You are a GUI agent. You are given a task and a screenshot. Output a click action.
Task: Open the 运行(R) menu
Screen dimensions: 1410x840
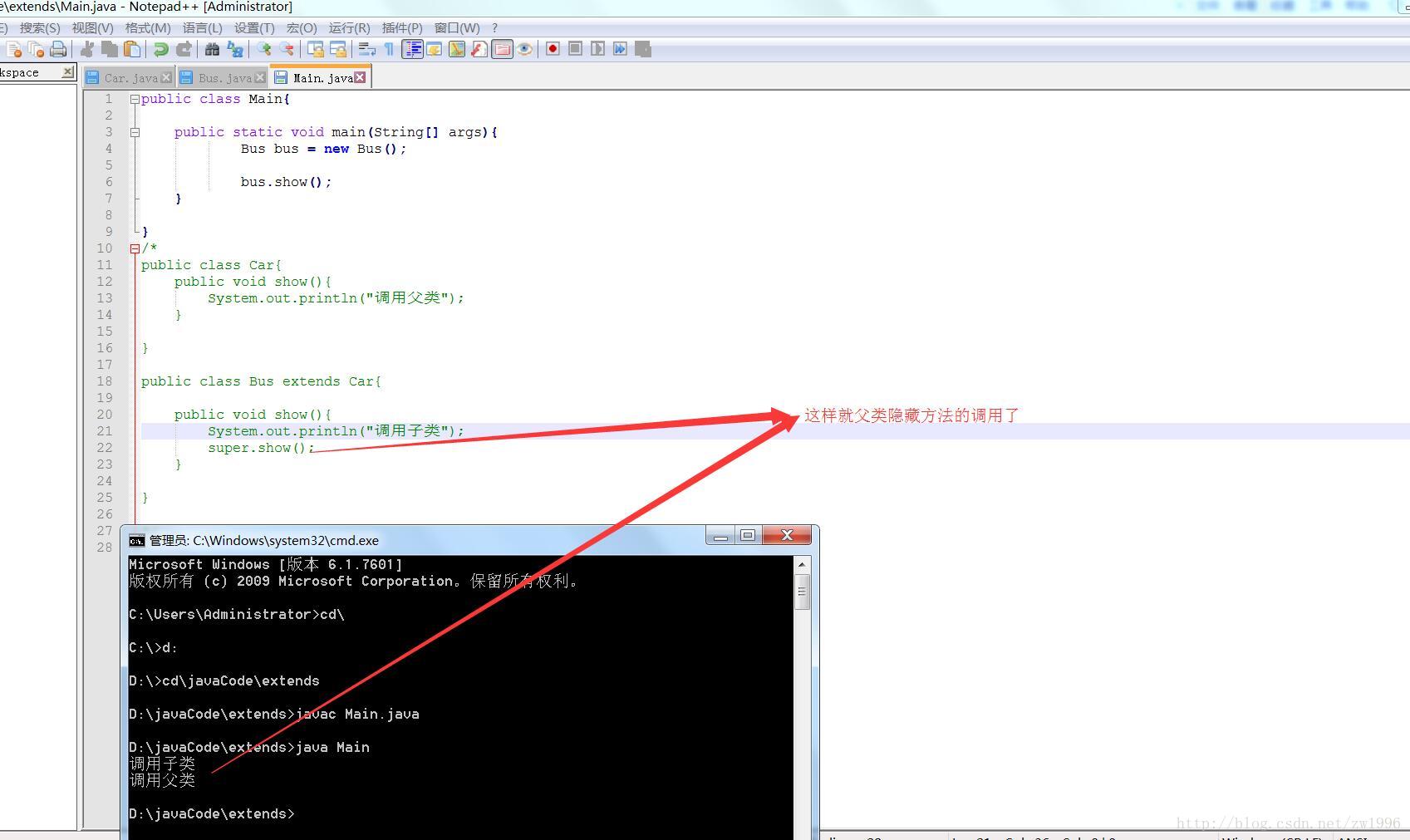[350, 28]
